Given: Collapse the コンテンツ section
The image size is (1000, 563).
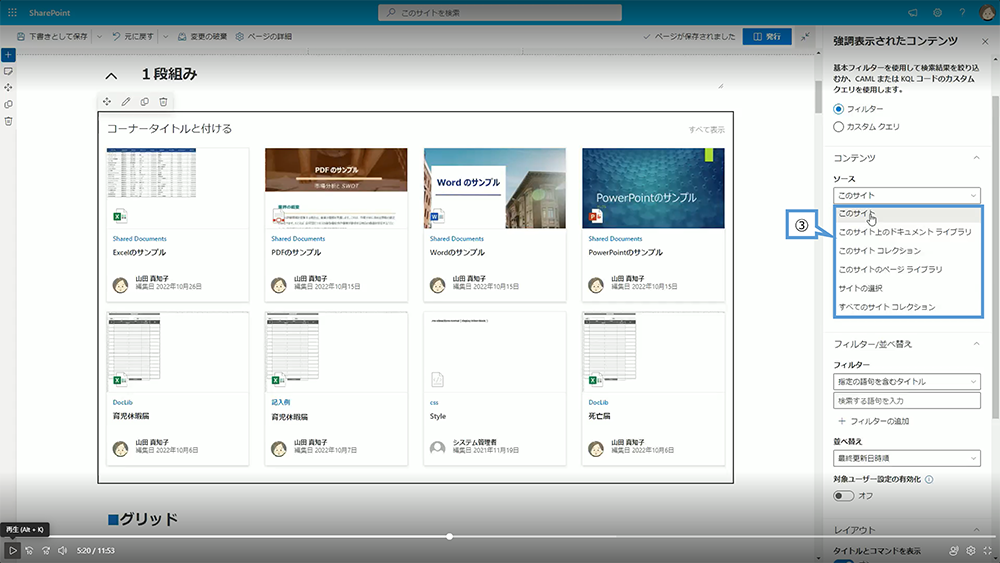Looking at the screenshot, I should pos(976,157).
